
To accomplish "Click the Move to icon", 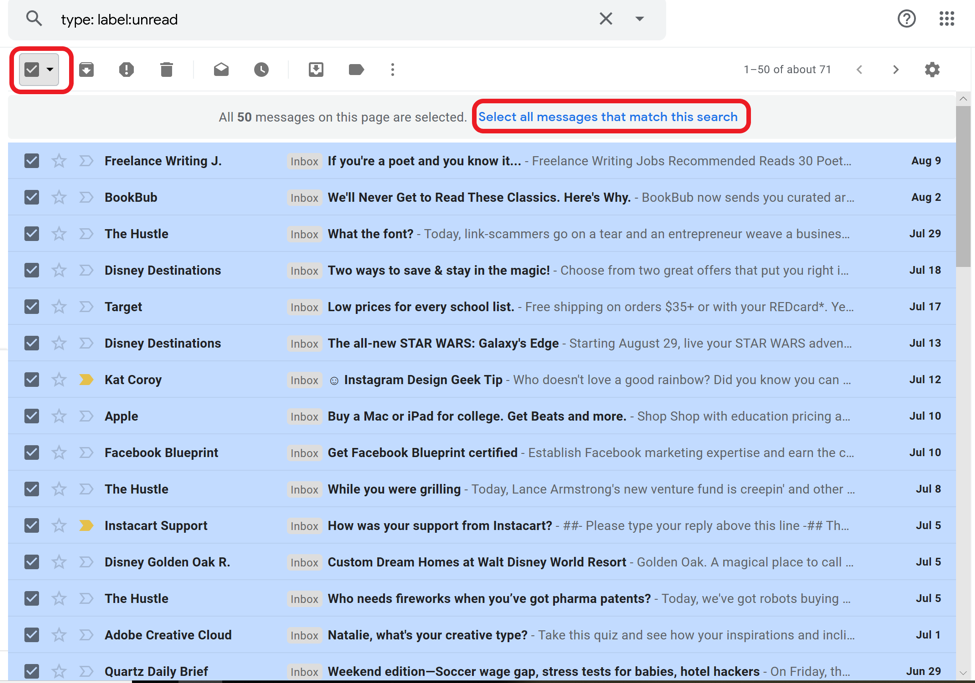I will 316,70.
